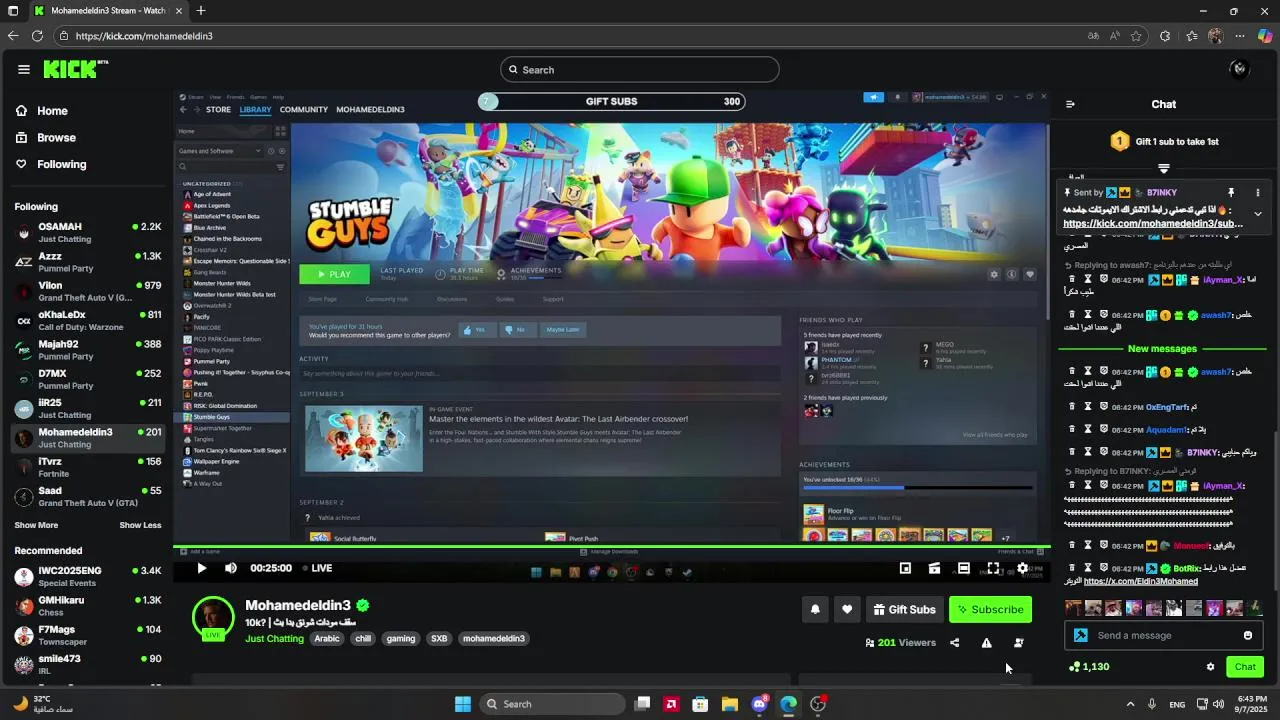Click Show More under Following
Screen dimensions: 1280x720
[36, 525]
